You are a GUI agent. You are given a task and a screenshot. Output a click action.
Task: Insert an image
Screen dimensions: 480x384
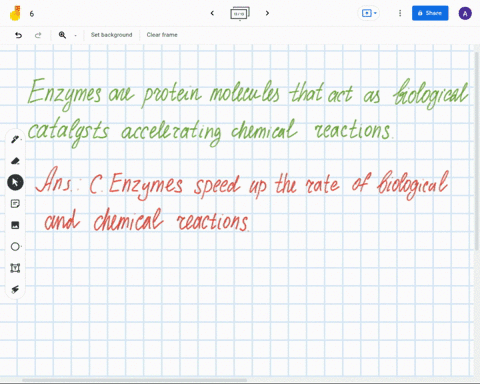[x=15, y=225]
